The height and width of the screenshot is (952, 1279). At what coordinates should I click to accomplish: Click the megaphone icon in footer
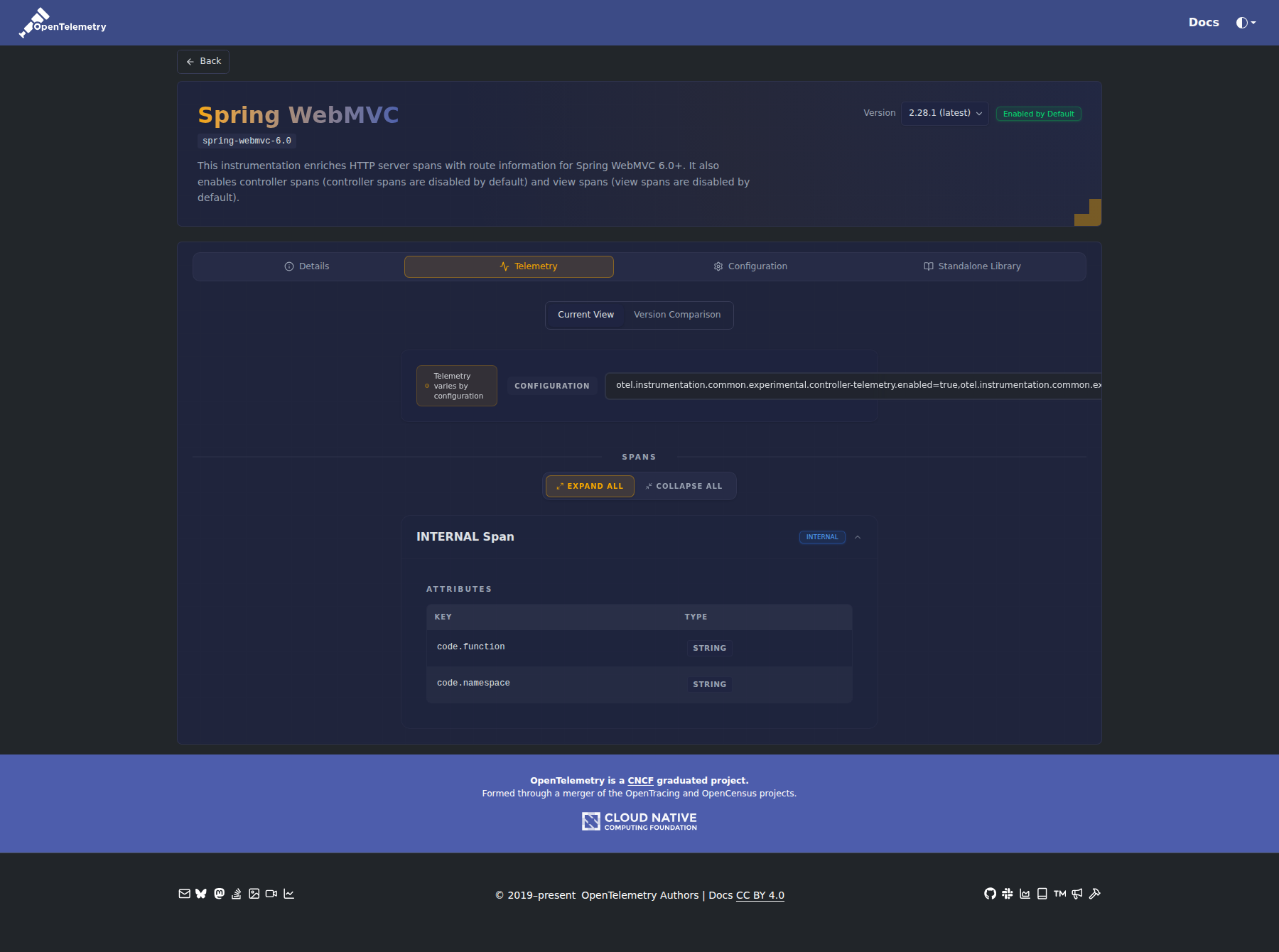[x=1077, y=894]
